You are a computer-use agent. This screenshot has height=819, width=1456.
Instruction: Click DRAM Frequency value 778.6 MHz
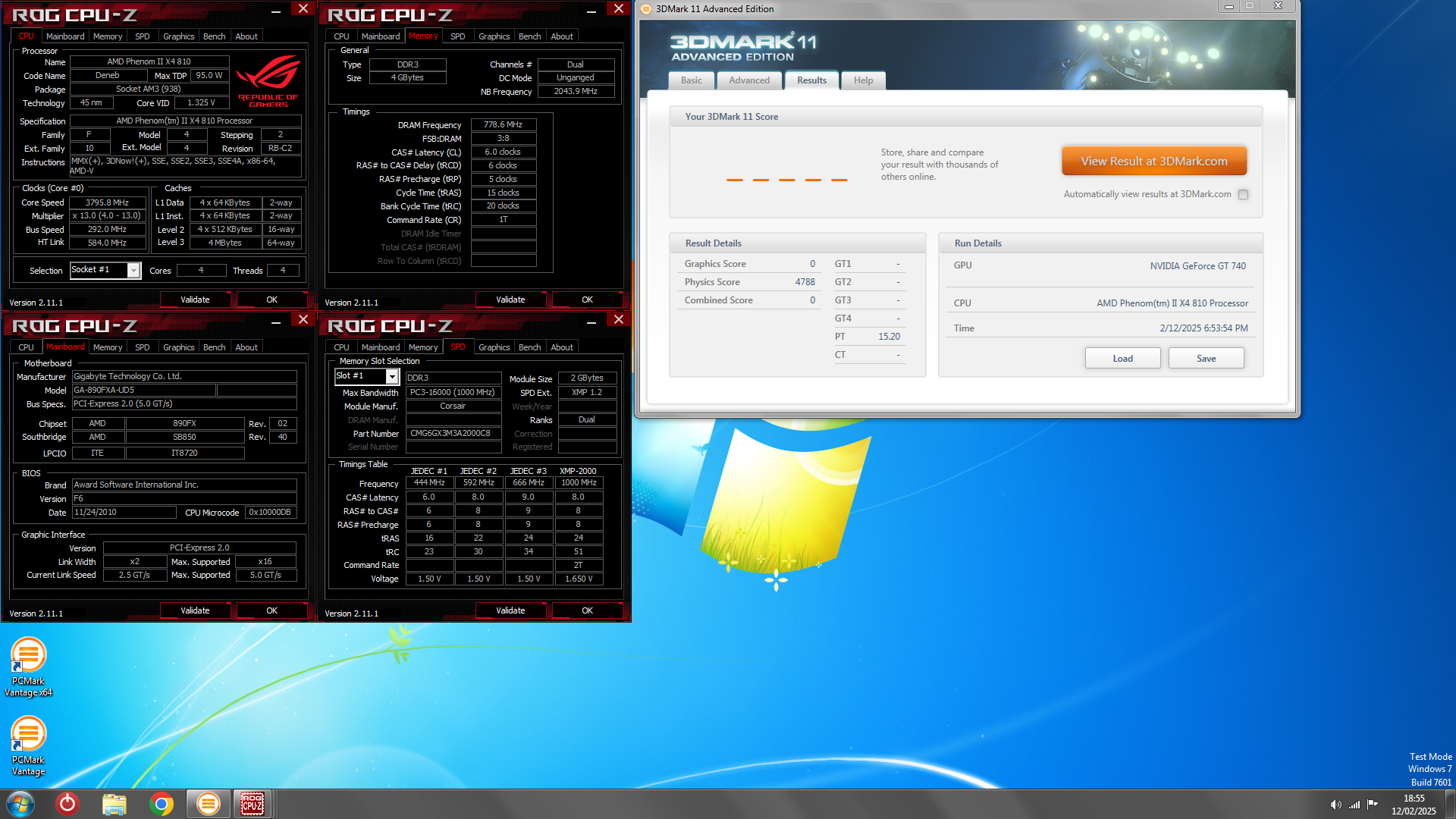click(x=503, y=125)
